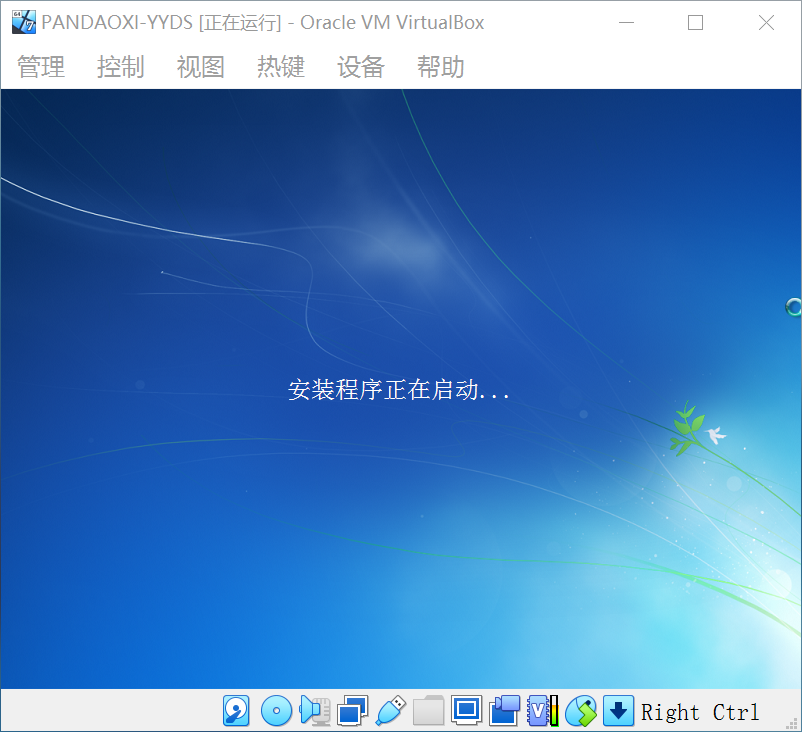The image size is (802, 732).
Task: Open the 视图 menu
Action: point(200,67)
